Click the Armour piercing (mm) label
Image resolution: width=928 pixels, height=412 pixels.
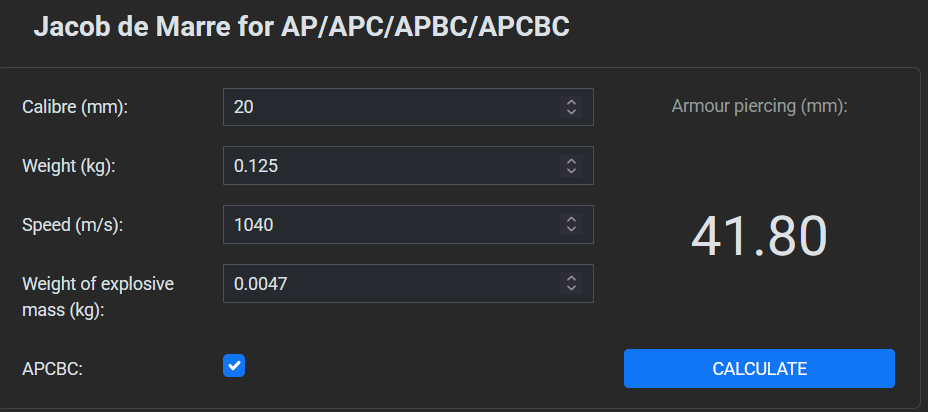(x=759, y=106)
